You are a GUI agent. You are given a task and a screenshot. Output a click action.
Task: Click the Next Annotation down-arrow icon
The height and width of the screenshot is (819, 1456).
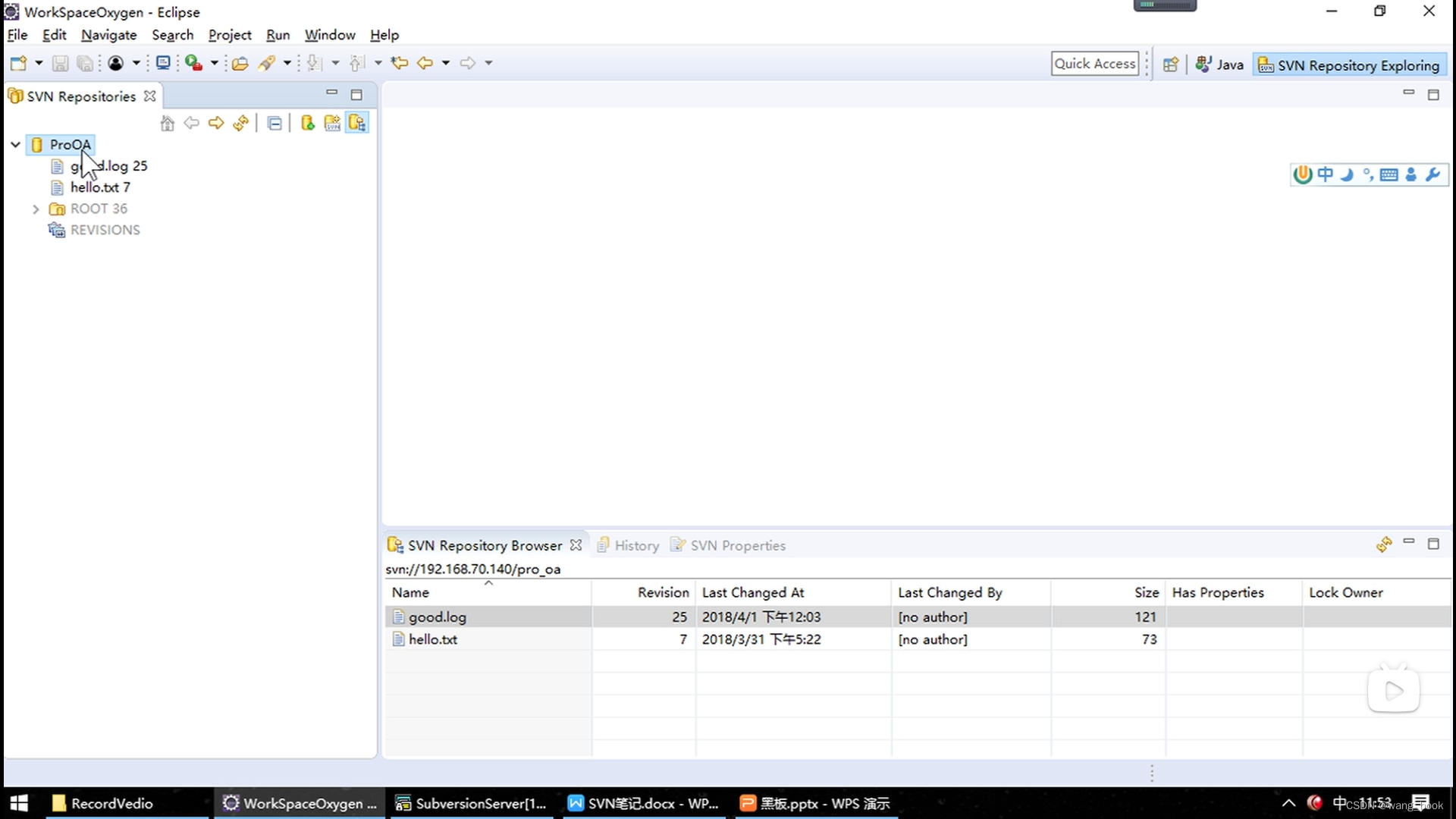314,63
